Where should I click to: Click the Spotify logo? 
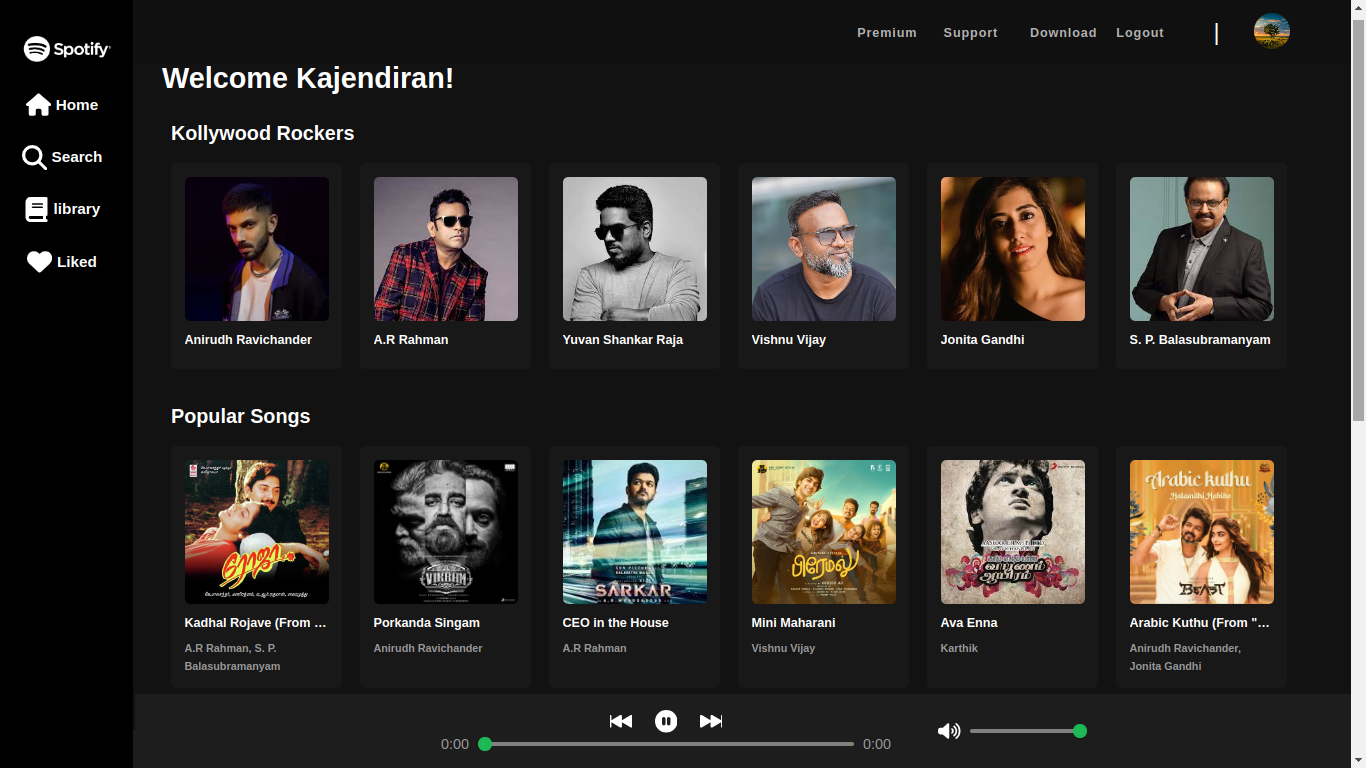66,48
